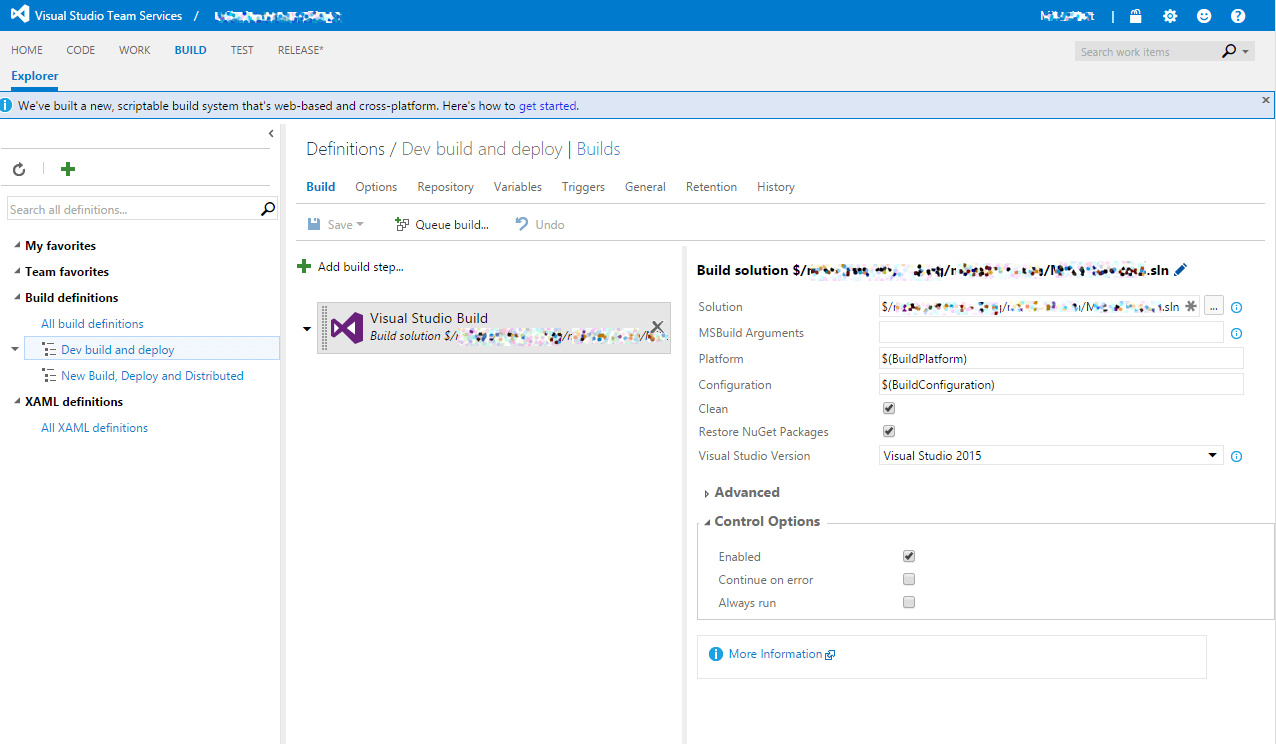The height and width of the screenshot is (744, 1276).
Task: Click the search magnifier next to definitions search
Action: (x=266, y=208)
